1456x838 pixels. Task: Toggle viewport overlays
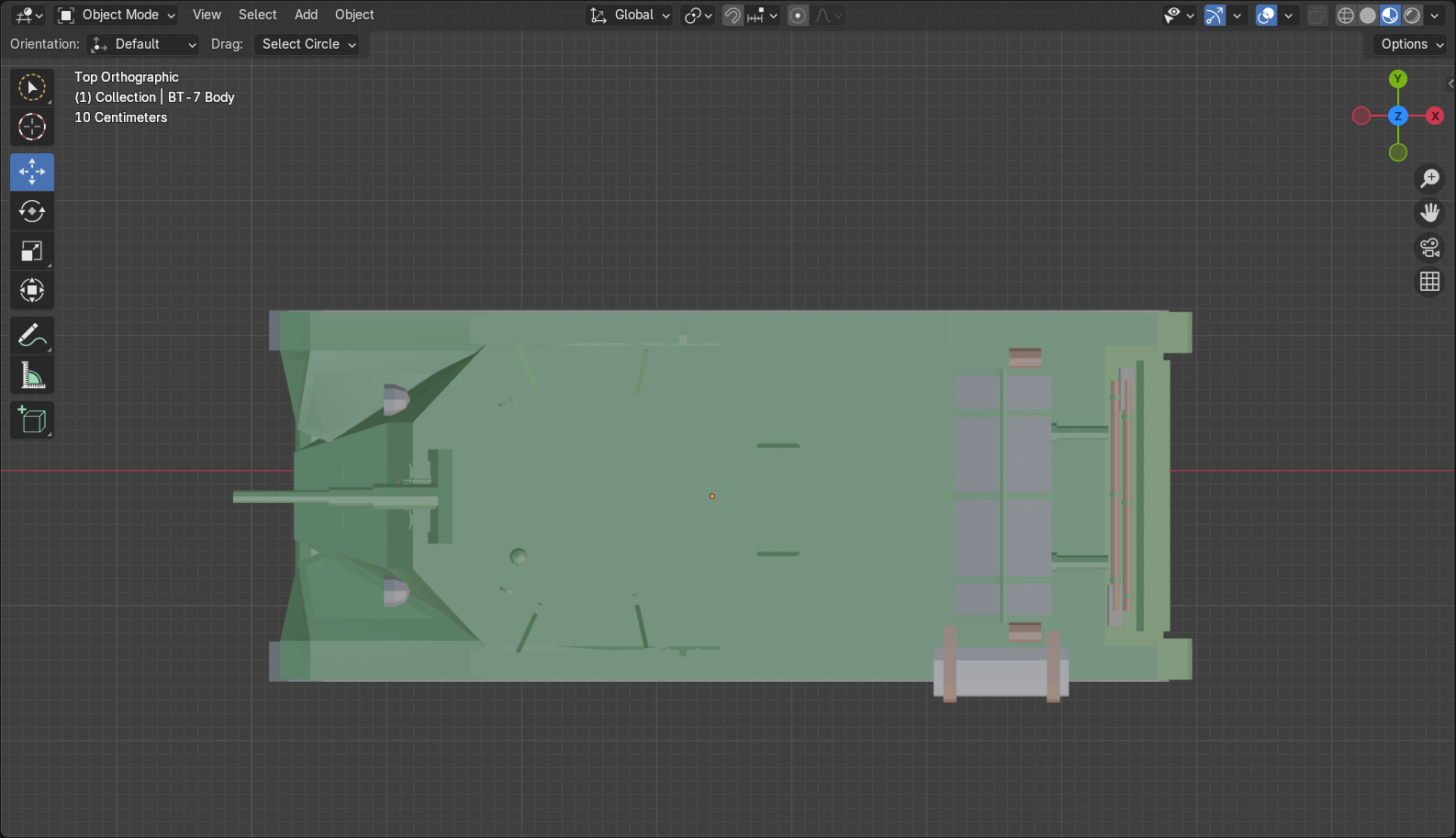(x=1267, y=16)
